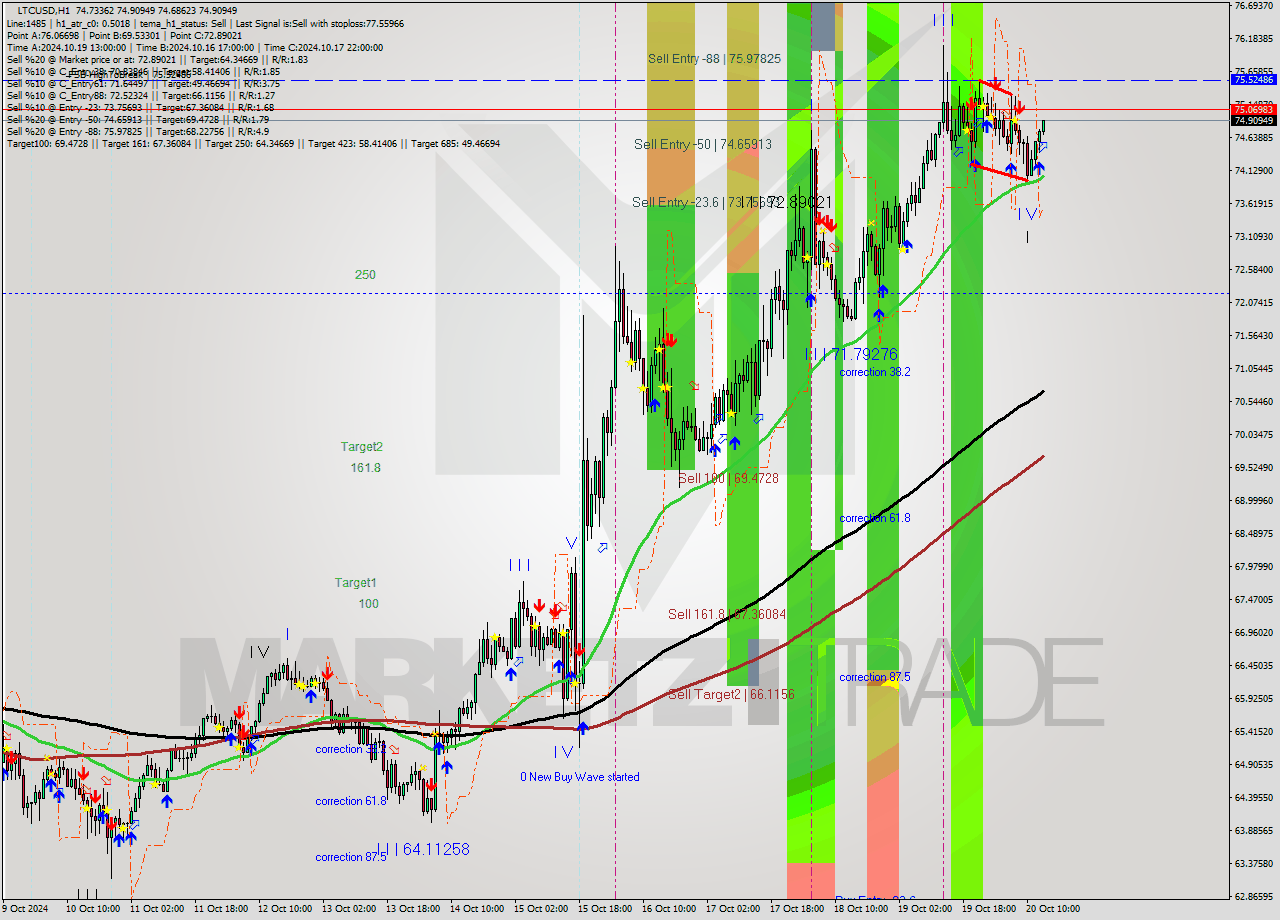Click '0 New Buy Wave started' annotation
Viewport: 1280px width, 920px height.
point(579,777)
